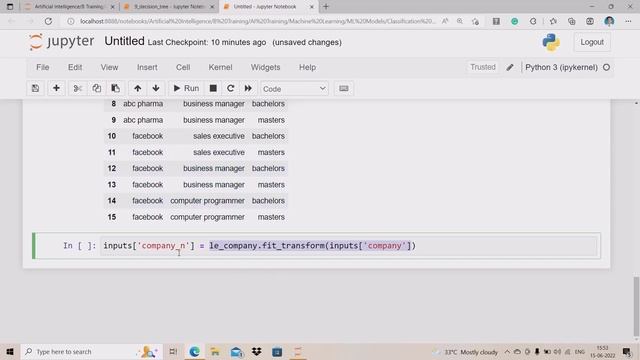Click inside the le_company.fit_transform code cell
Image resolution: width=640 pixels, height=360 pixels.
(349, 246)
